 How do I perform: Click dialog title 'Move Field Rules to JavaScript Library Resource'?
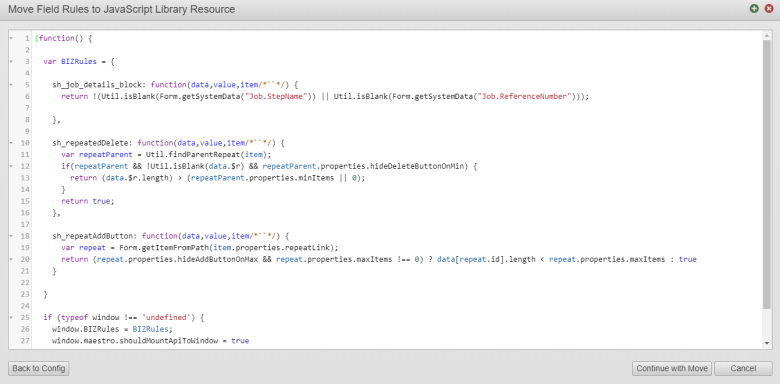pos(121,9)
